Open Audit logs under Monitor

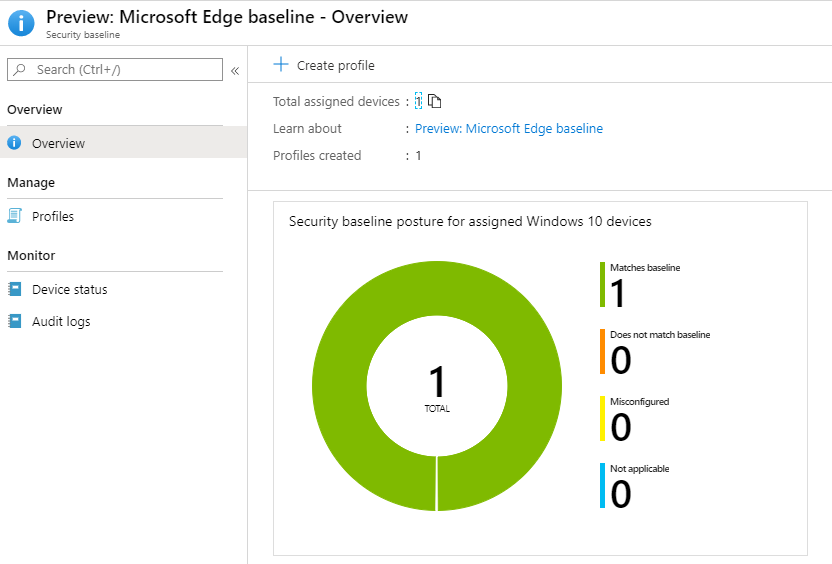point(124,322)
